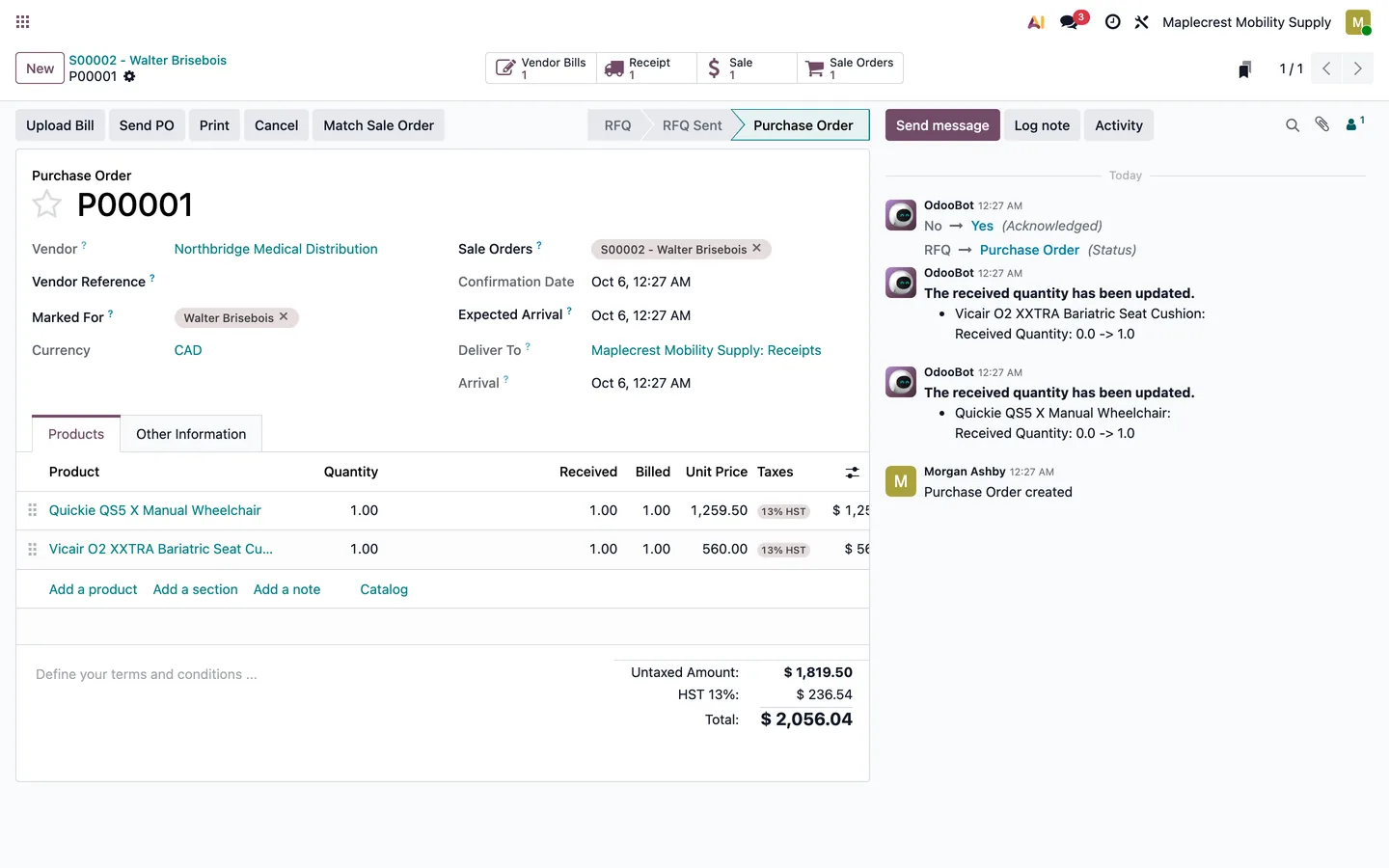The height and width of the screenshot is (868, 1389).
Task: Click the Vendor Reference input field
Action: [306, 282]
